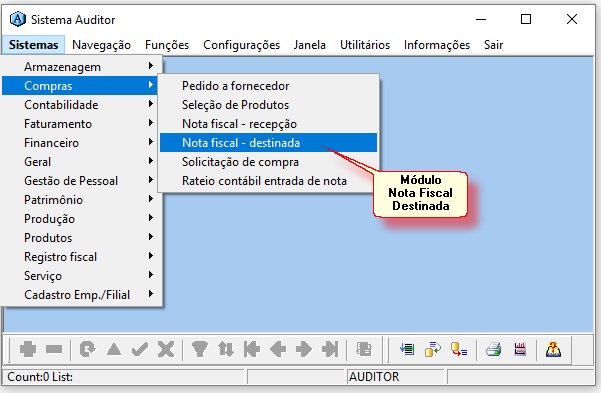Screen dimensions: 601x393
Task: Go to first record icon
Action: (x=252, y=349)
